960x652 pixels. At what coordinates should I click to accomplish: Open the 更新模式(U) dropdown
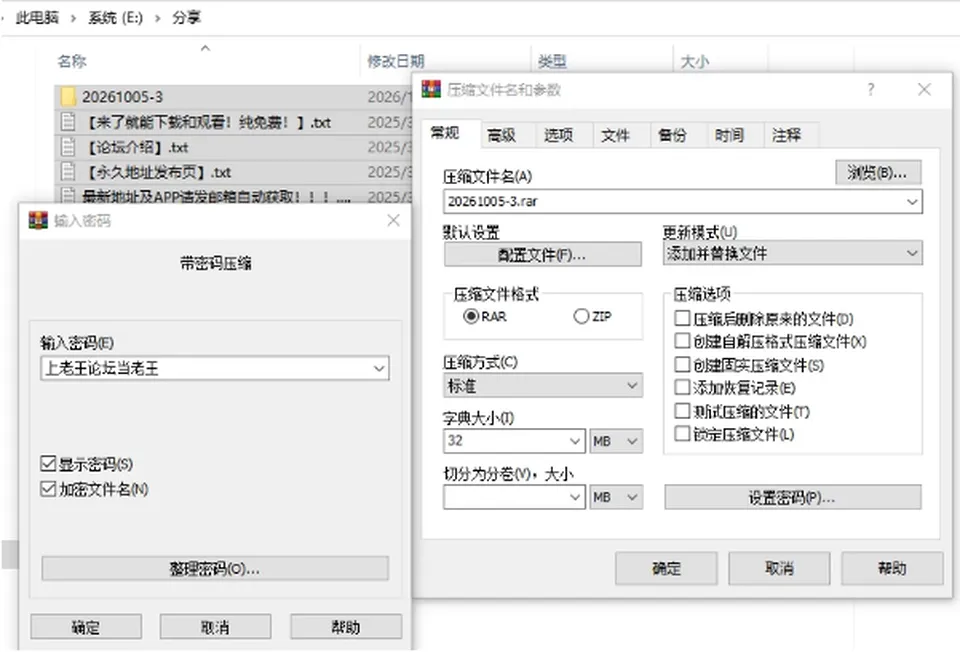coord(792,253)
